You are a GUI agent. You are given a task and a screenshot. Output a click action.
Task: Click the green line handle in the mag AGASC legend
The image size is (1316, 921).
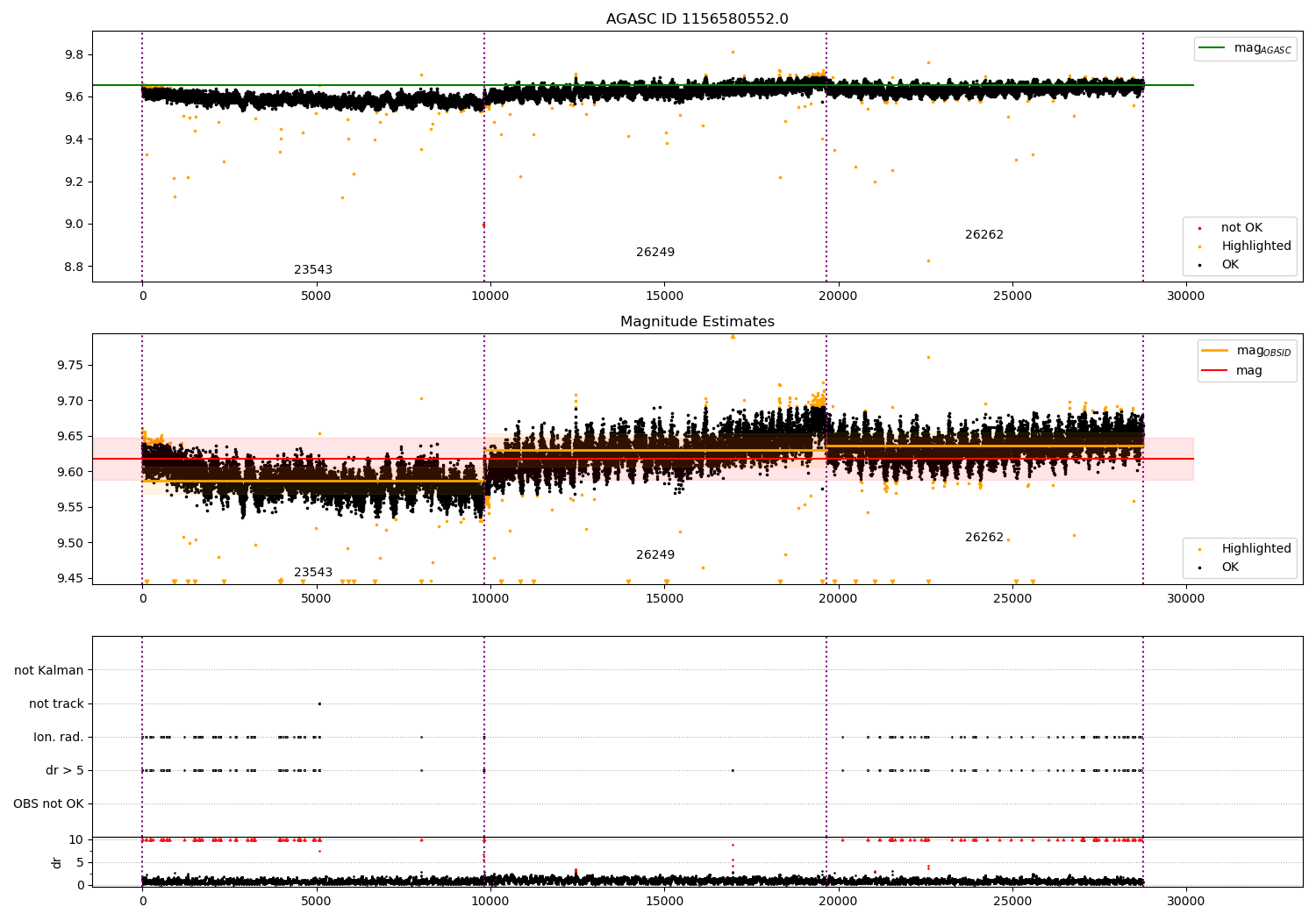click(x=1212, y=48)
